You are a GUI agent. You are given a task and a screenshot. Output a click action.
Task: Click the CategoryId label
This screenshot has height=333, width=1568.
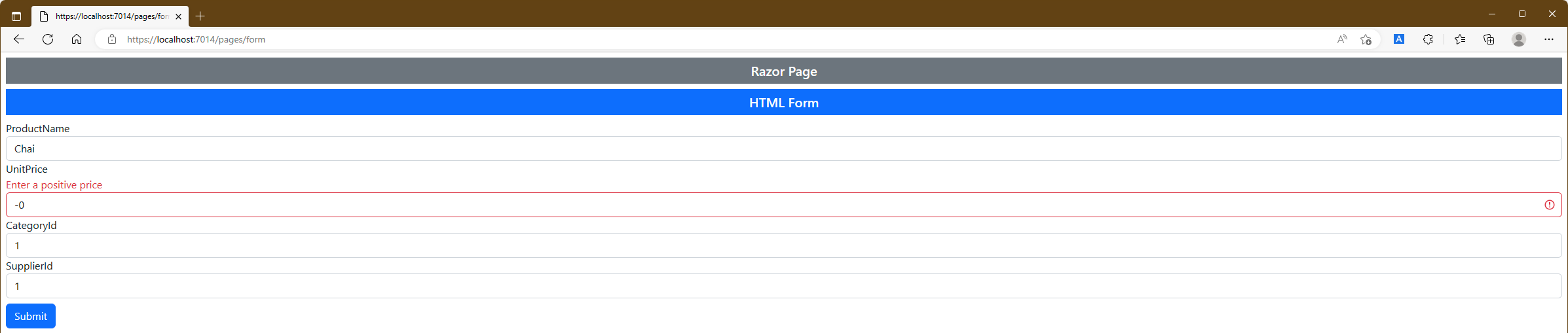click(x=31, y=225)
